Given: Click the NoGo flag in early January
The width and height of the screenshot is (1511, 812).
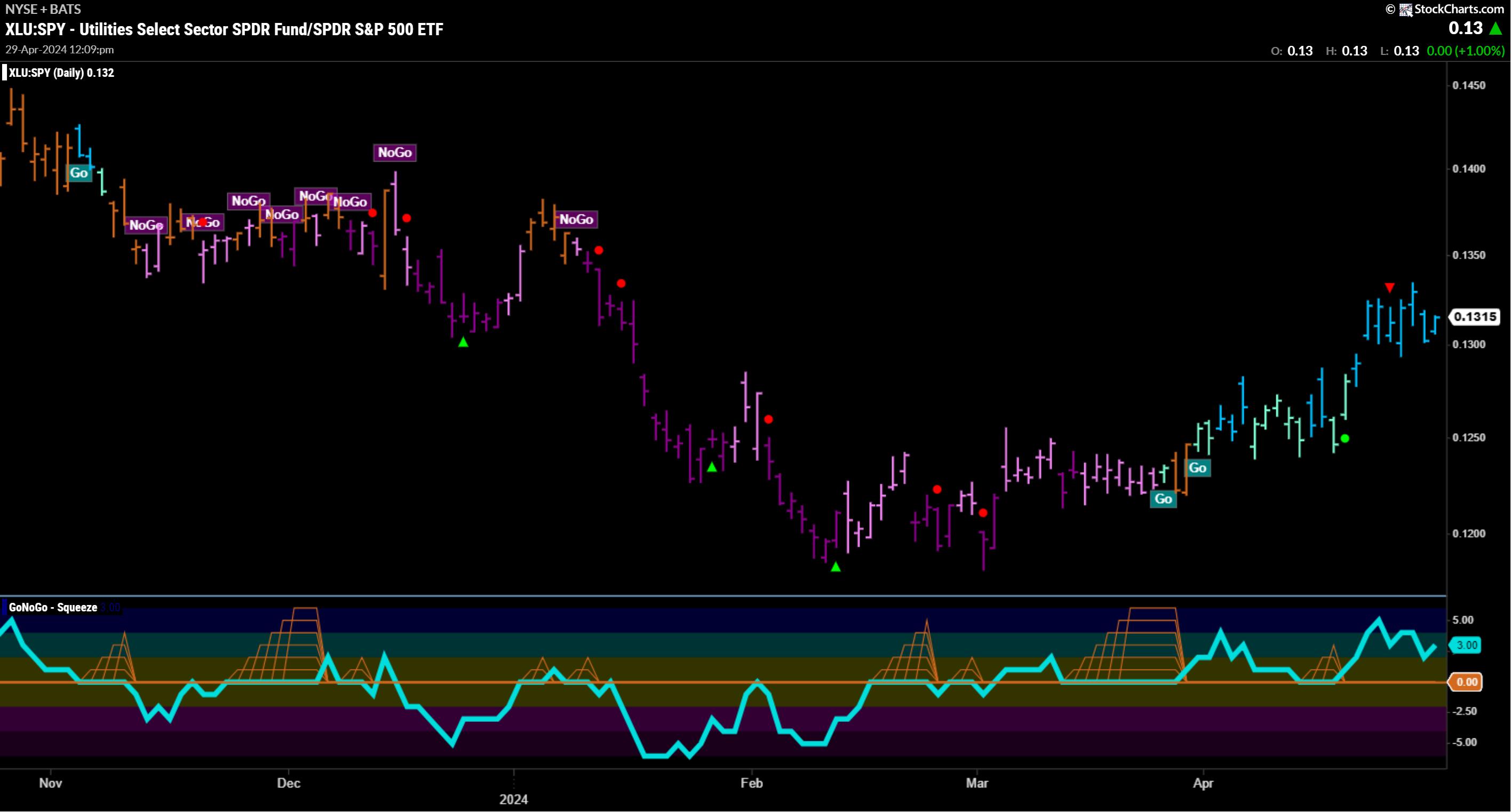Looking at the screenshot, I should point(576,219).
